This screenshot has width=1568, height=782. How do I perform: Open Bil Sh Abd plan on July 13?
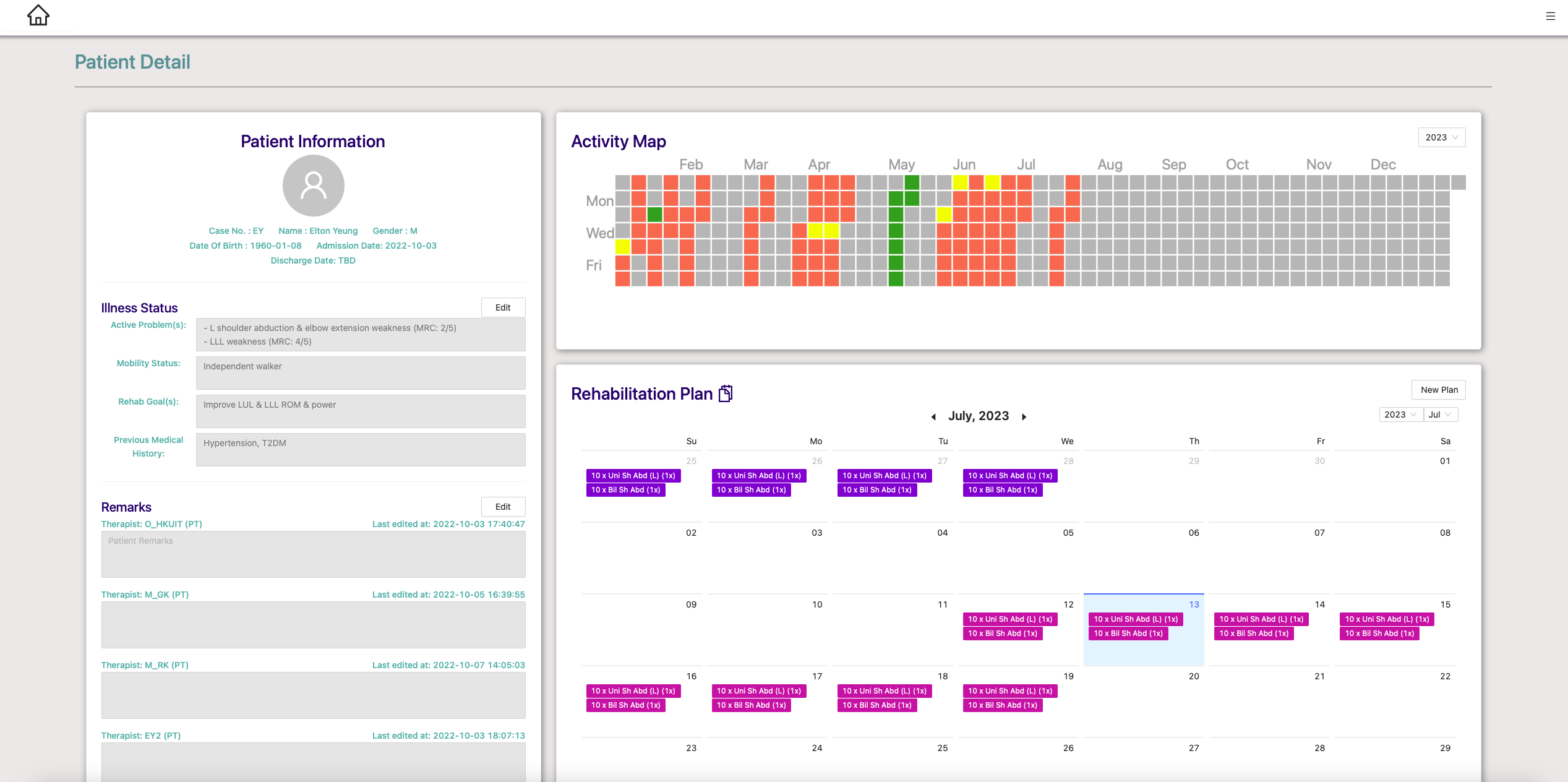click(x=1128, y=634)
